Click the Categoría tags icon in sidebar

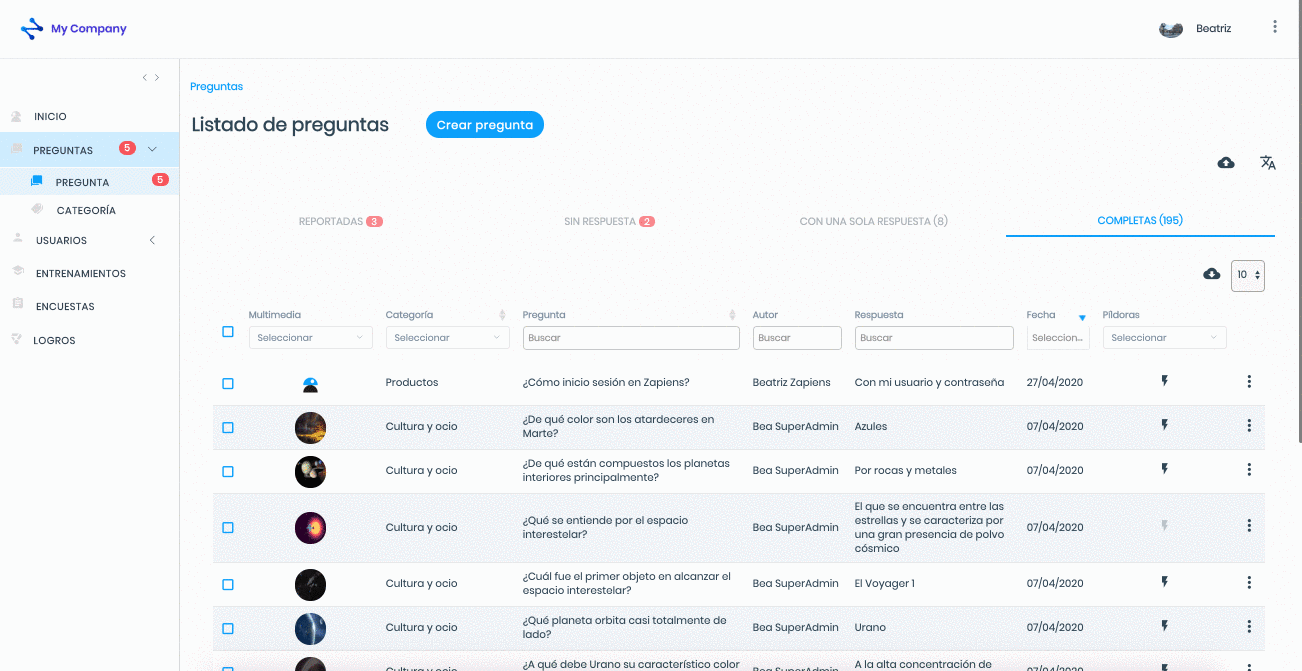coord(37,209)
